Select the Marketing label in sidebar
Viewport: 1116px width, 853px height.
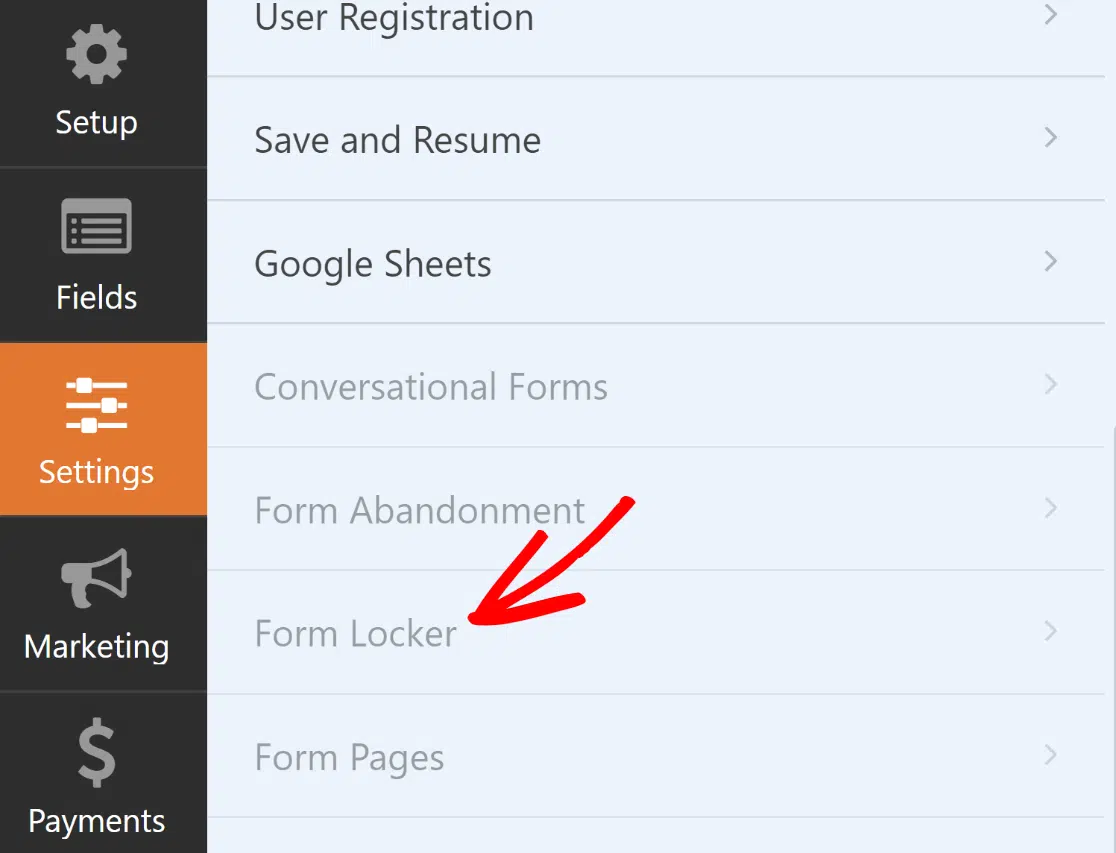click(96, 647)
